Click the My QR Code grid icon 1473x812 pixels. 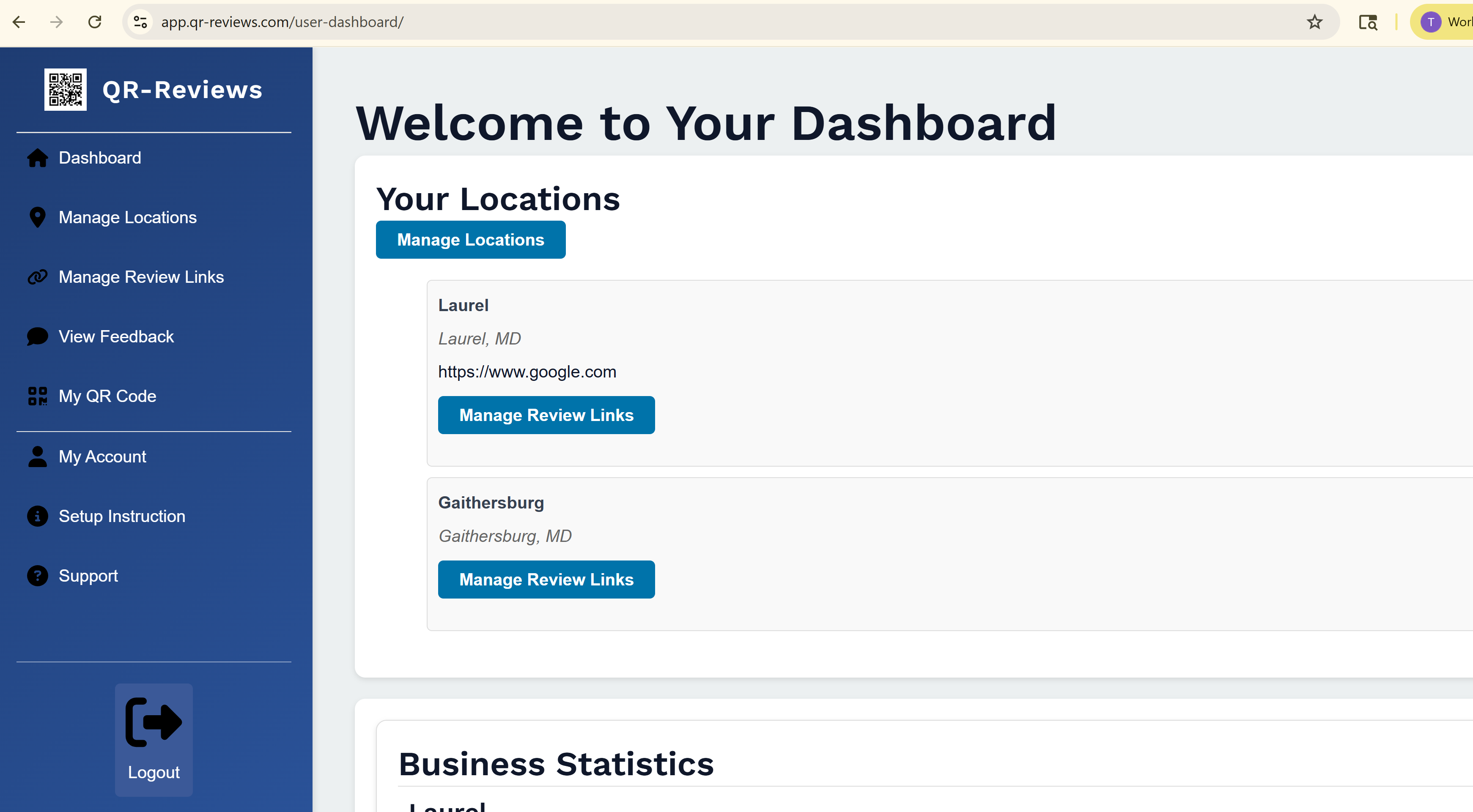pyautogui.click(x=37, y=396)
